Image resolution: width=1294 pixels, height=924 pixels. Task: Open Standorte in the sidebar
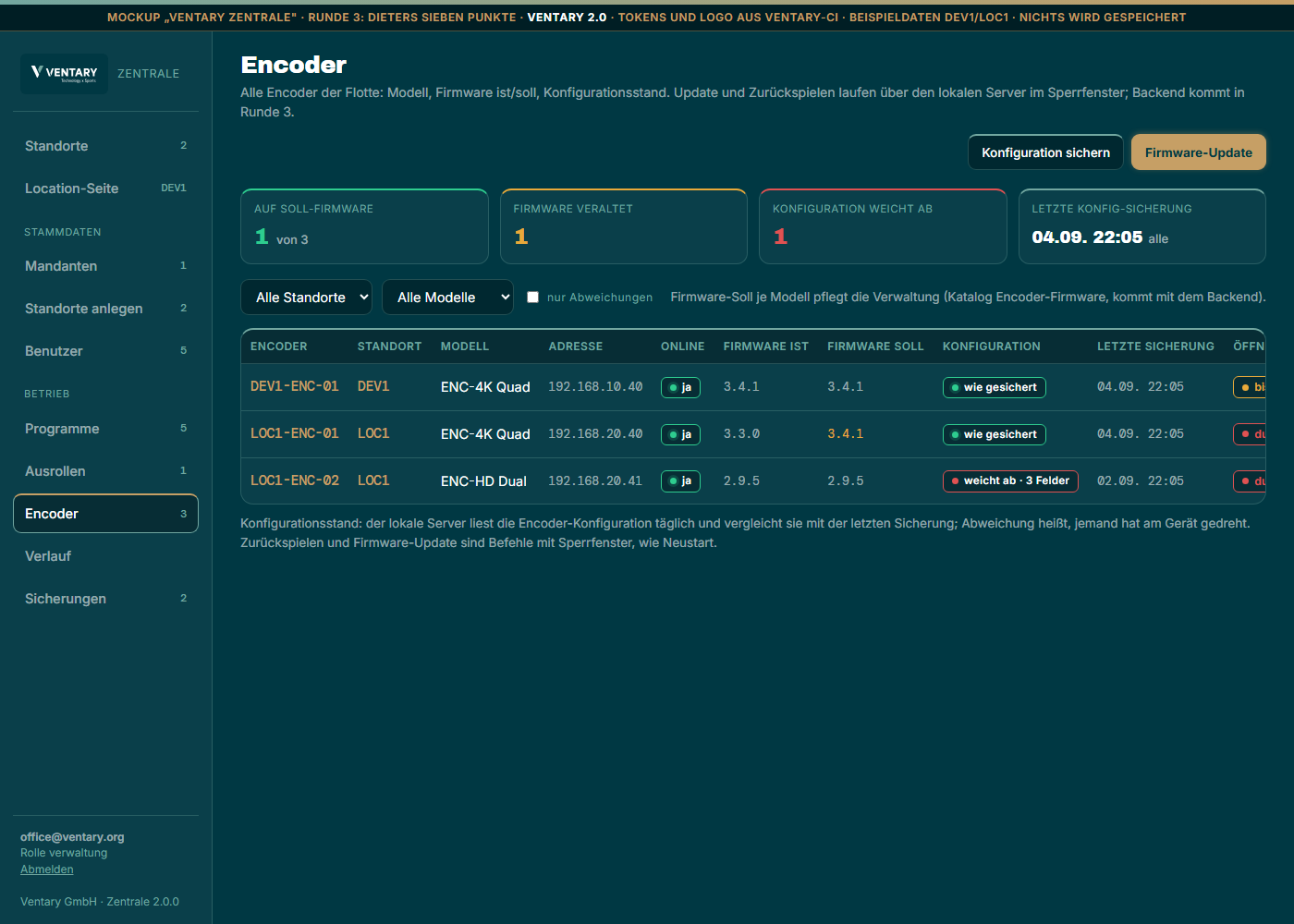pos(105,146)
